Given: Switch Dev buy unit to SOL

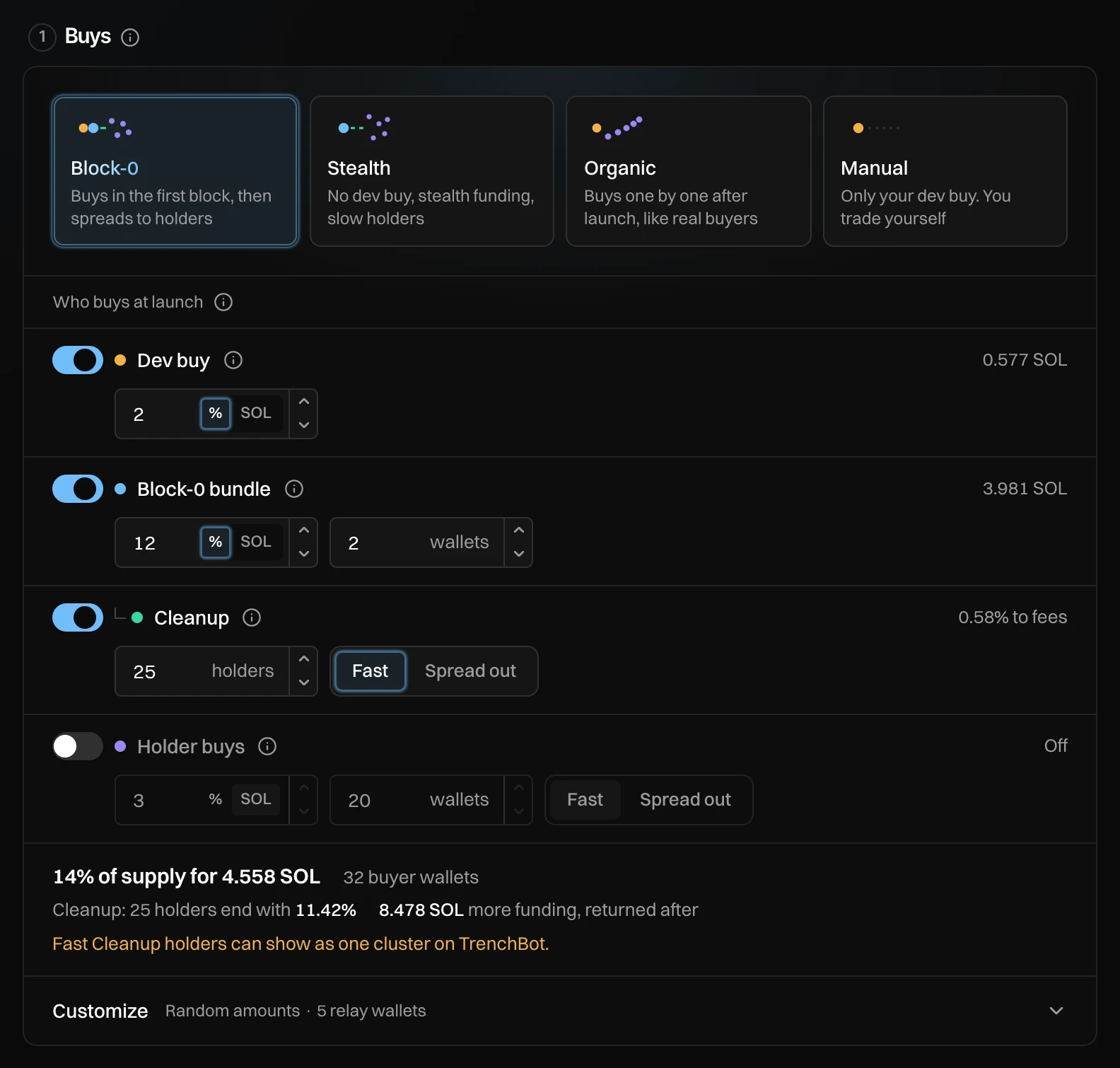Looking at the screenshot, I should [256, 413].
